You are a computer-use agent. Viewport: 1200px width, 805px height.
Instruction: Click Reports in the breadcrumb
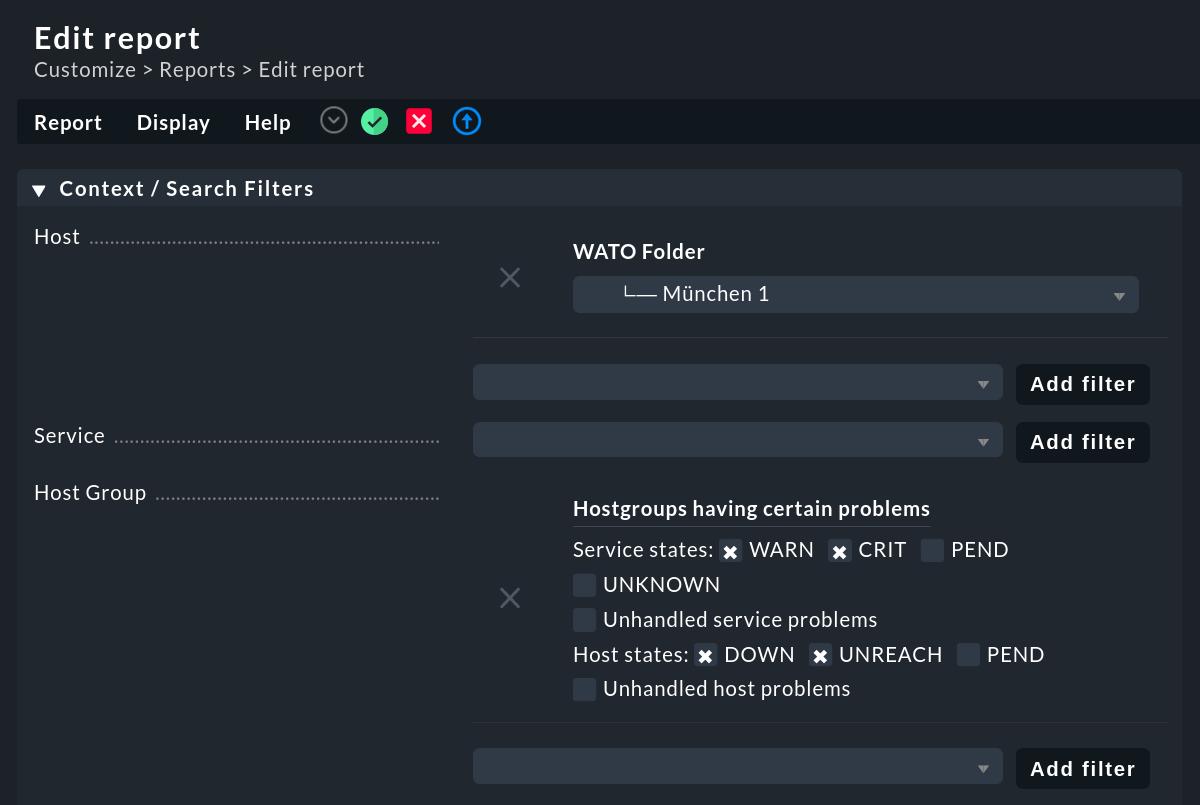[x=197, y=70]
